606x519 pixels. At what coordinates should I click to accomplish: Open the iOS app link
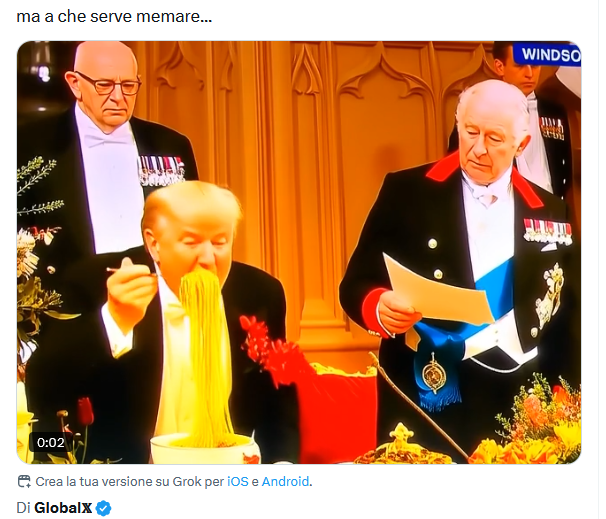(x=238, y=482)
